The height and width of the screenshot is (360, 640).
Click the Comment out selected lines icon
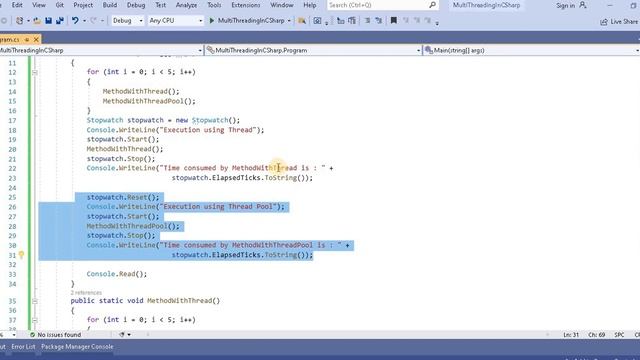coord(367,20)
